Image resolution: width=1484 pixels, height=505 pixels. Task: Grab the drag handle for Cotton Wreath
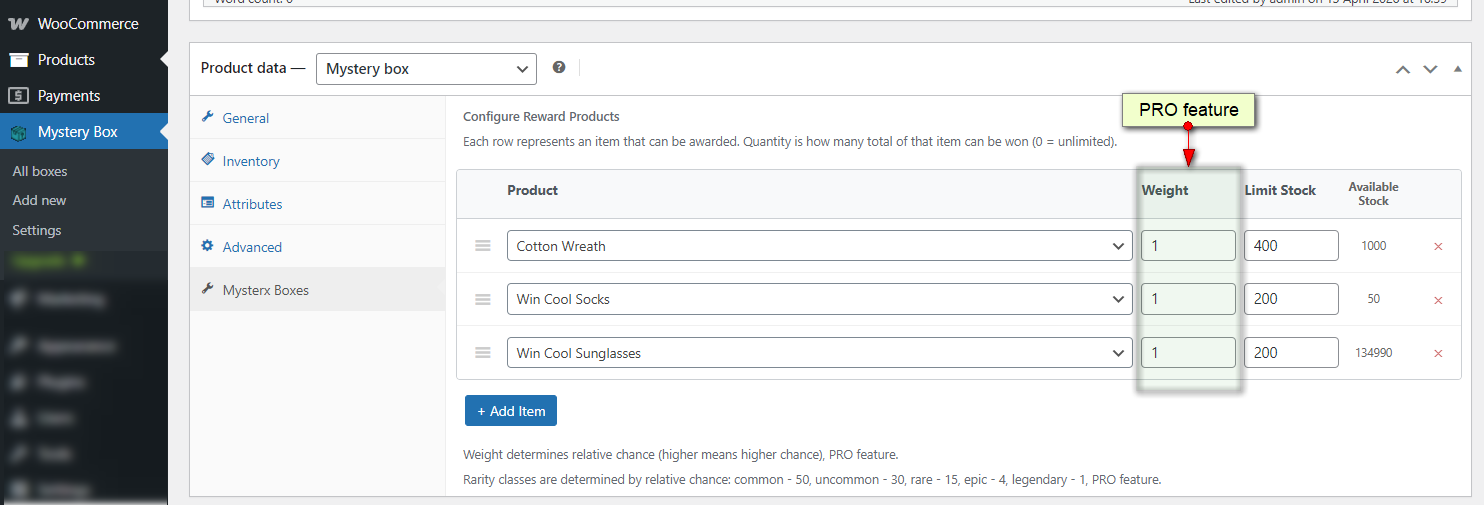click(483, 246)
